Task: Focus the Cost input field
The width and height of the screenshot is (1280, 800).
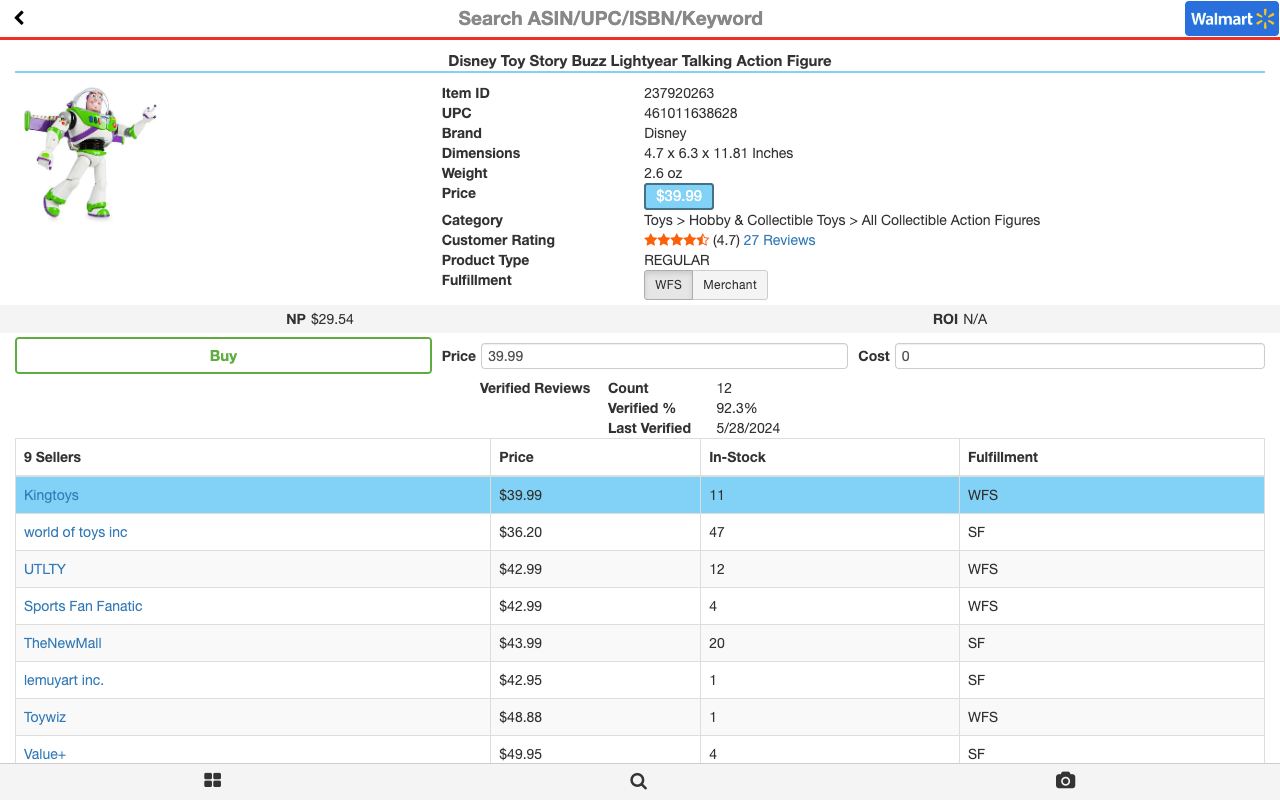Action: tap(1079, 356)
